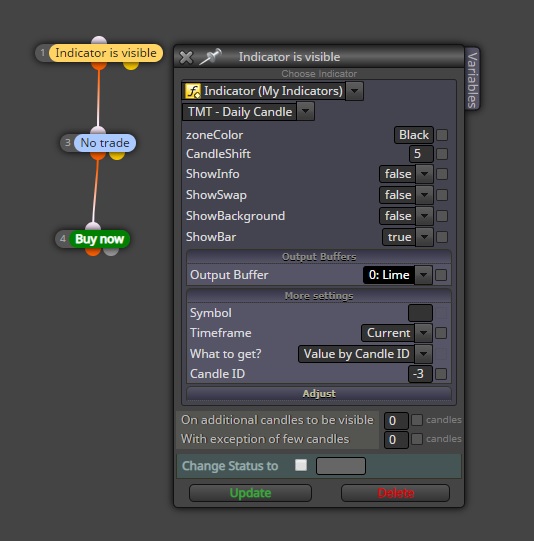Click the Delete button
Screen dimensions: 534x541
pyautogui.click(x=395, y=493)
